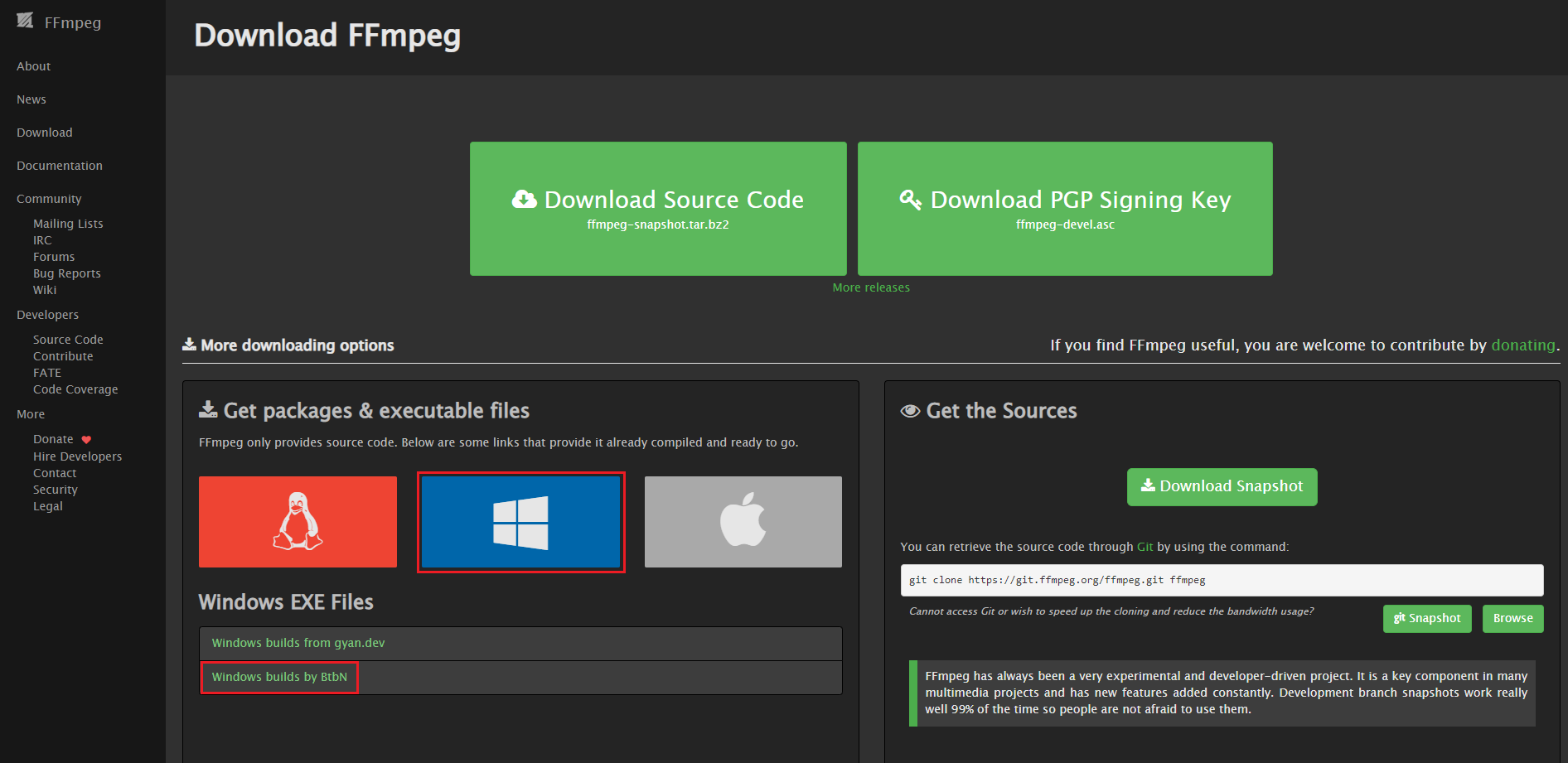Select the Linux penguin icon tile
1568x763 pixels.
(x=298, y=522)
